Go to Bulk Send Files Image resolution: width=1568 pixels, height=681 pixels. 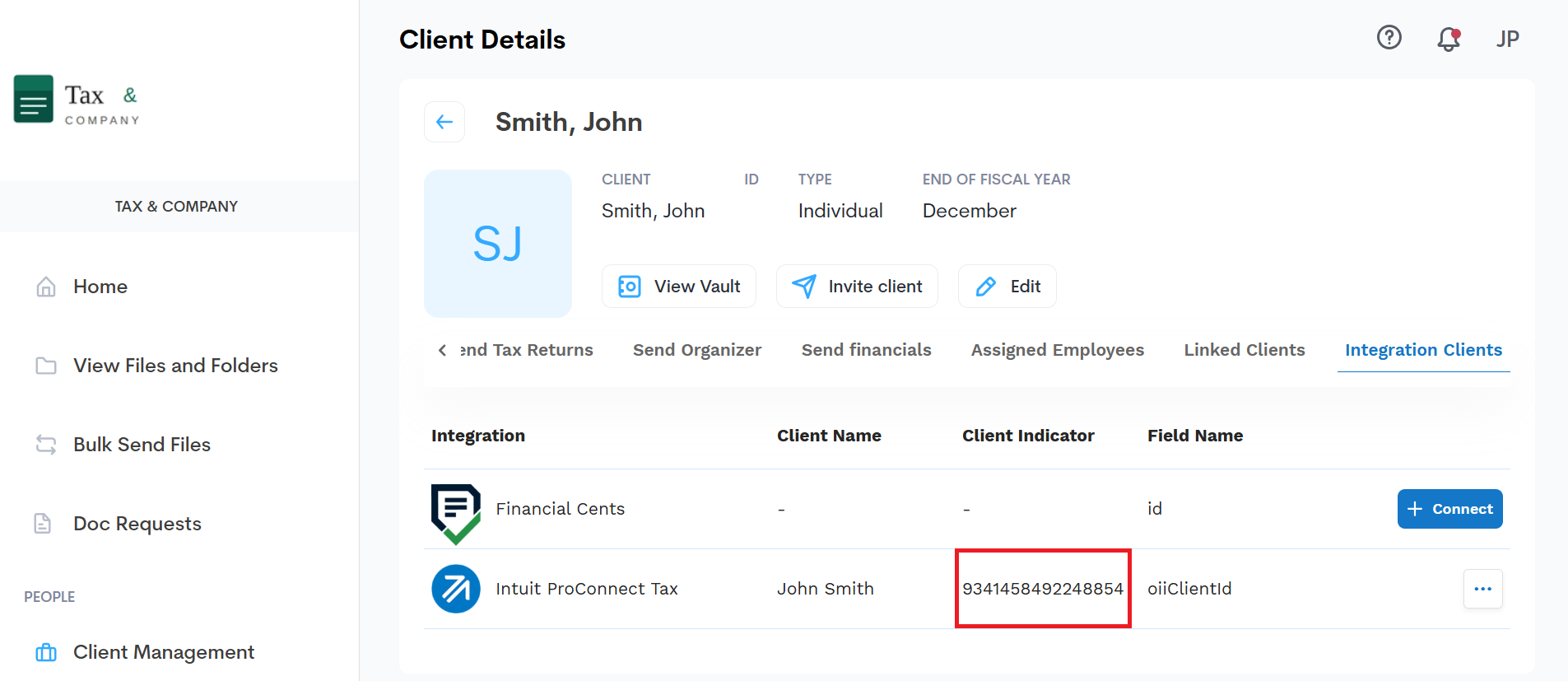click(142, 445)
